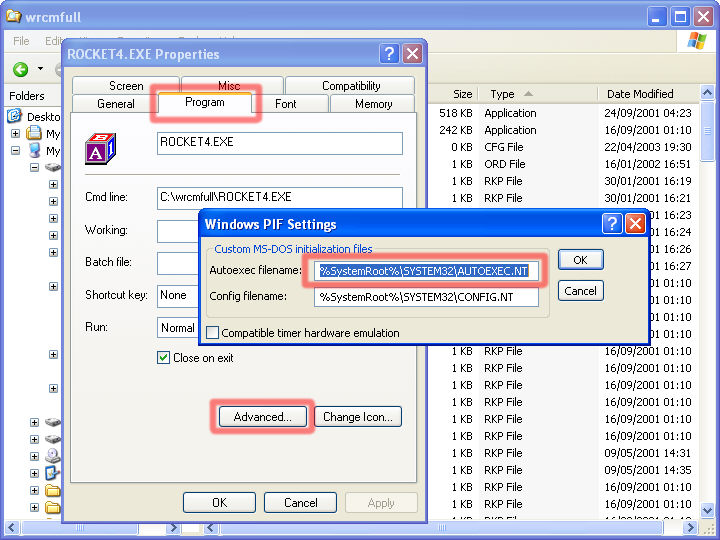Select the 518 KB Application file row
The image size is (720, 540).
pos(563,113)
